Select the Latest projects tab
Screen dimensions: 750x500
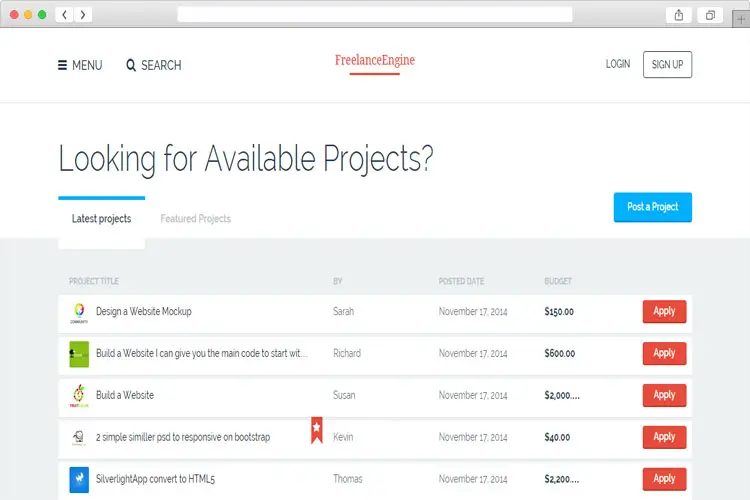tap(101, 219)
